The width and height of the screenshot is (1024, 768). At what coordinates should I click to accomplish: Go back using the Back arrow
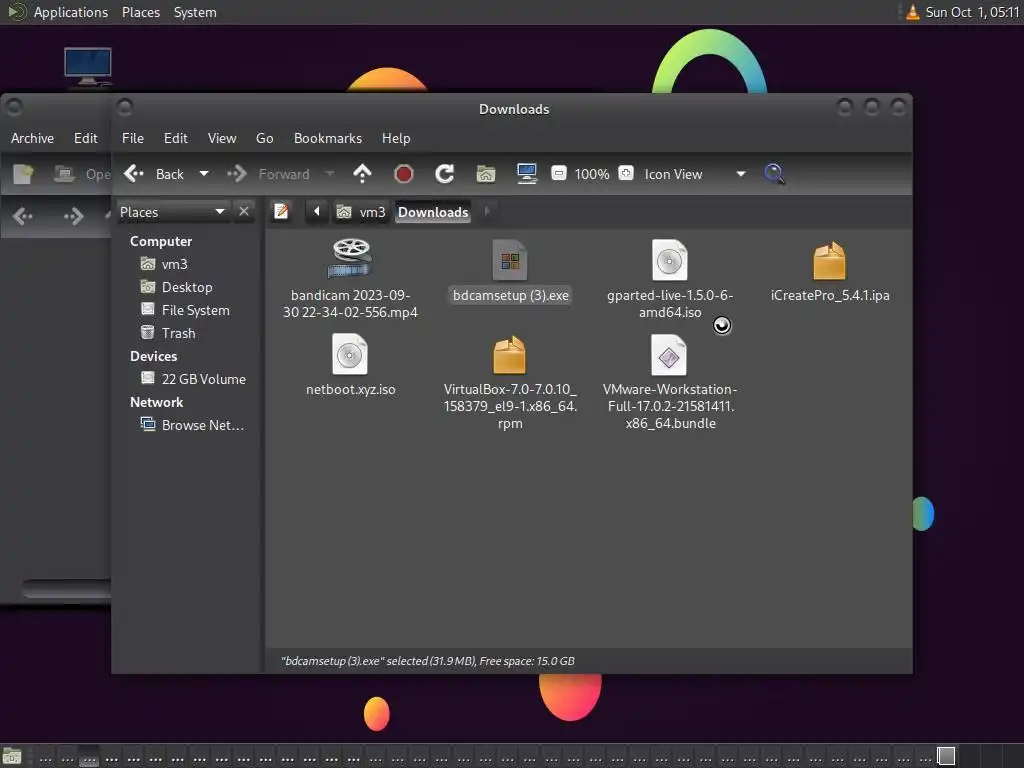[154, 174]
